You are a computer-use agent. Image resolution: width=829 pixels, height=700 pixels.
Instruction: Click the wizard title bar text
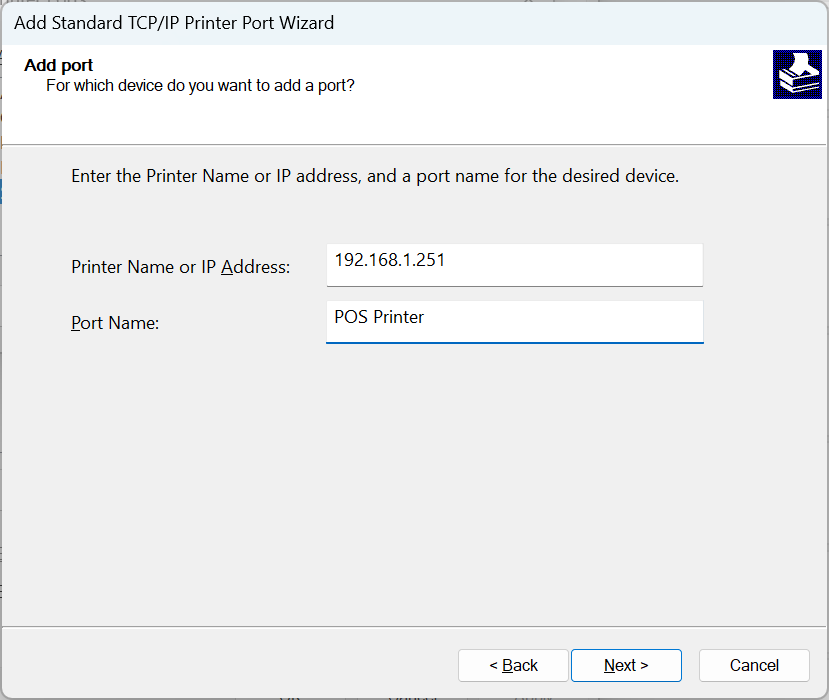pyautogui.click(x=174, y=22)
